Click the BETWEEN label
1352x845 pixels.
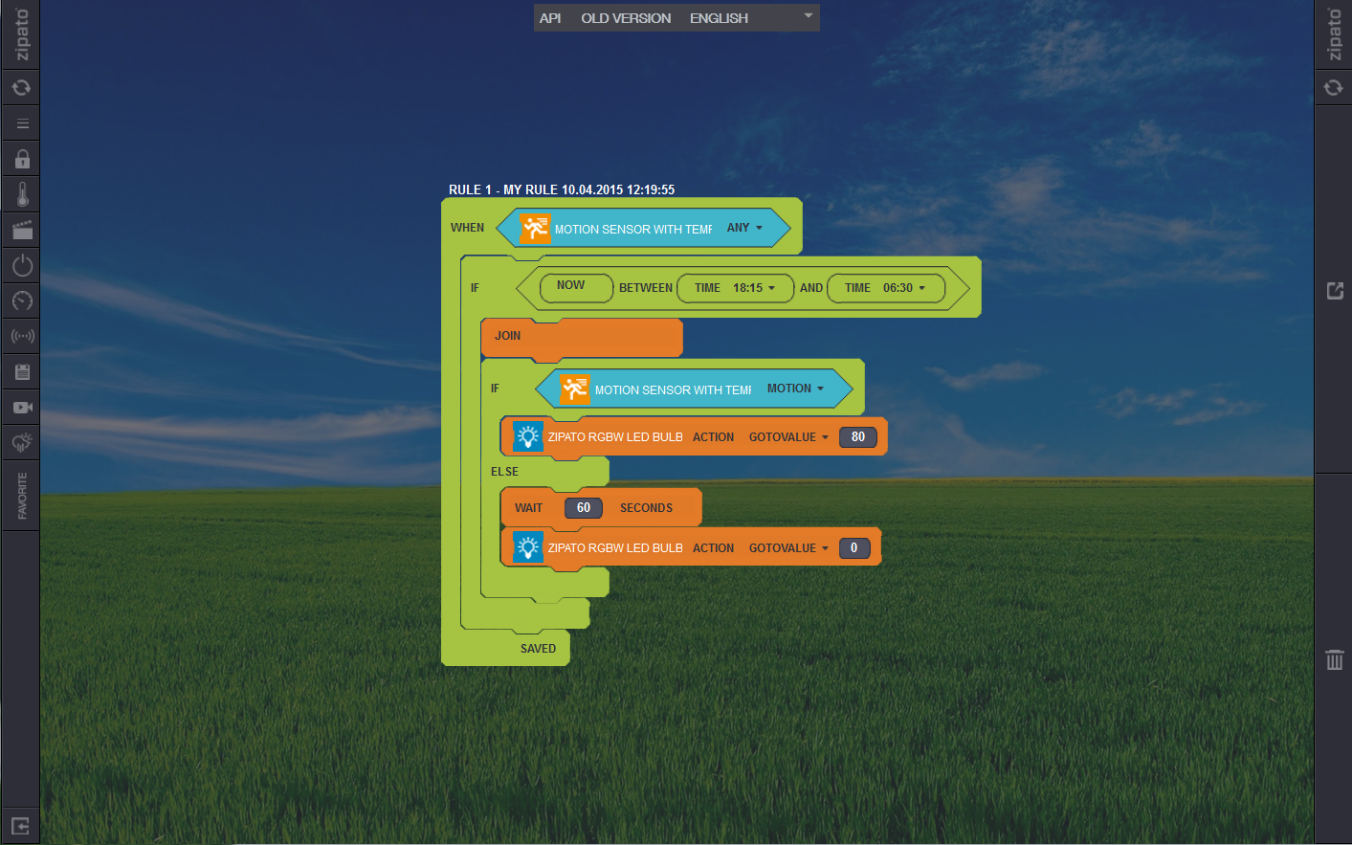click(x=646, y=288)
